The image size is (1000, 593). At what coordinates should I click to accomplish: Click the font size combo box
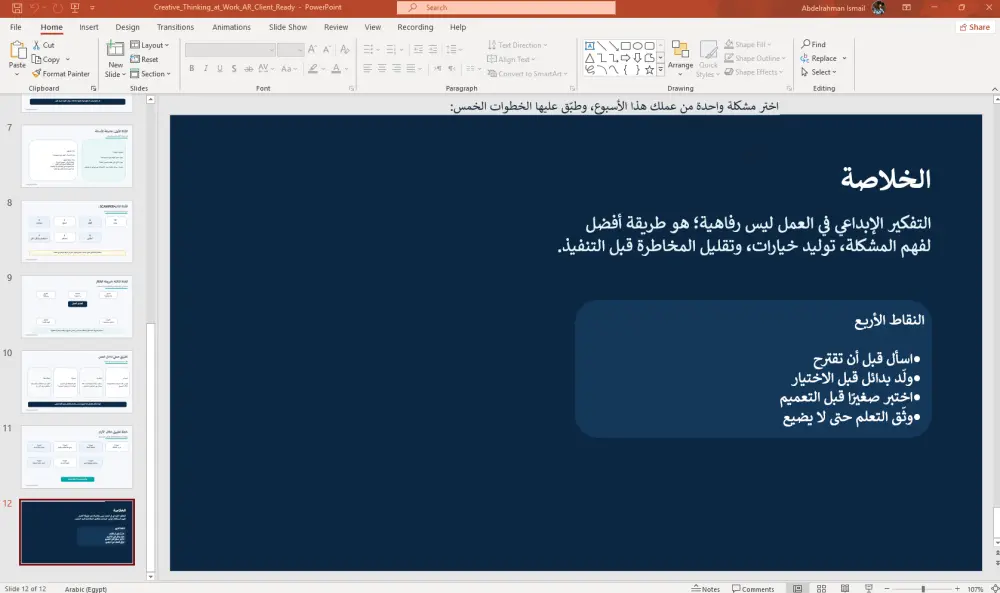pos(291,50)
